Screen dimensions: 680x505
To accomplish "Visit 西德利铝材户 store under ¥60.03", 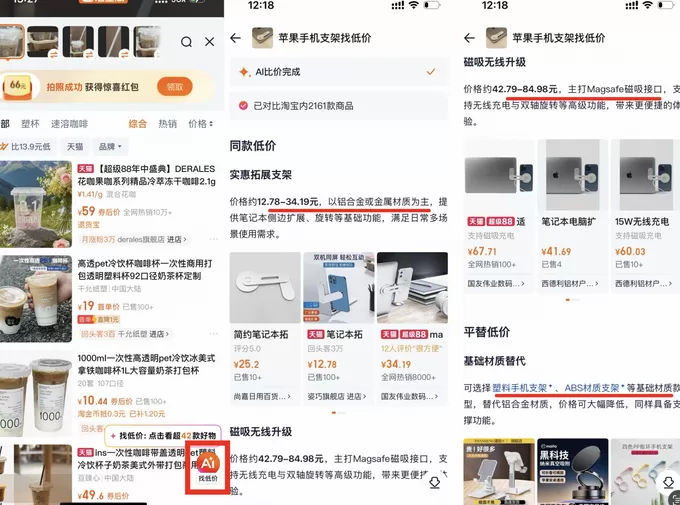I will coord(644,283).
